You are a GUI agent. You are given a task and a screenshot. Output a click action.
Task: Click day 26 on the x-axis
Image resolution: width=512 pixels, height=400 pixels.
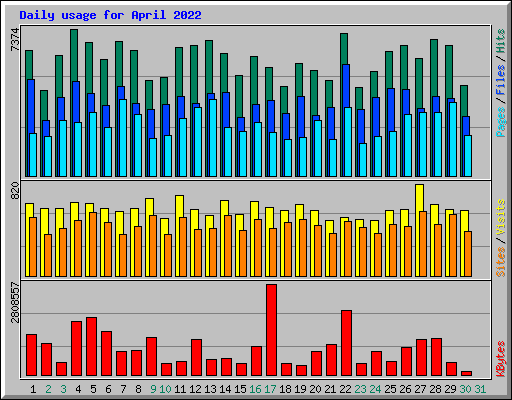[405, 389]
